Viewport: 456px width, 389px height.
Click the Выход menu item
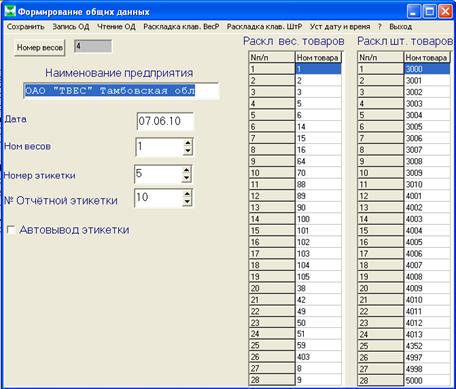point(401,27)
